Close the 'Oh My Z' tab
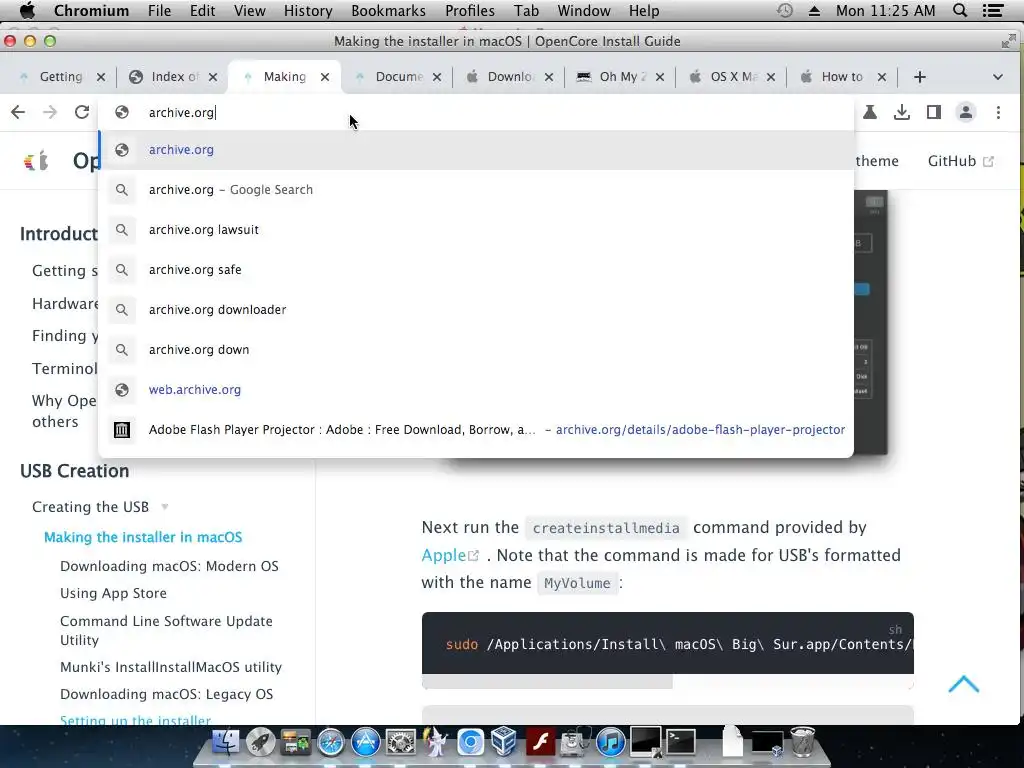 coord(660,77)
